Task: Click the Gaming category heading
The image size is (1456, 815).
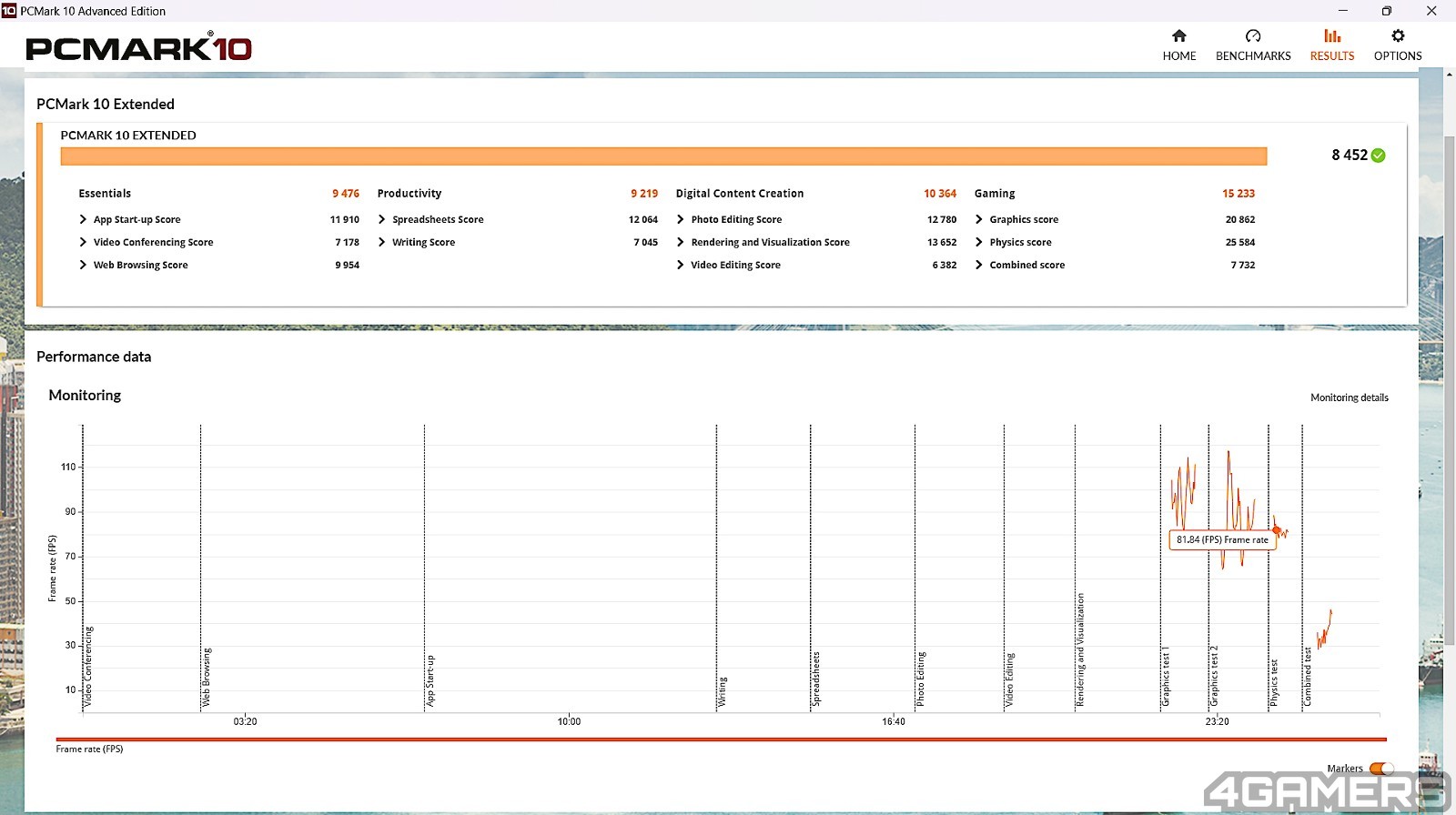Action: click(x=995, y=194)
